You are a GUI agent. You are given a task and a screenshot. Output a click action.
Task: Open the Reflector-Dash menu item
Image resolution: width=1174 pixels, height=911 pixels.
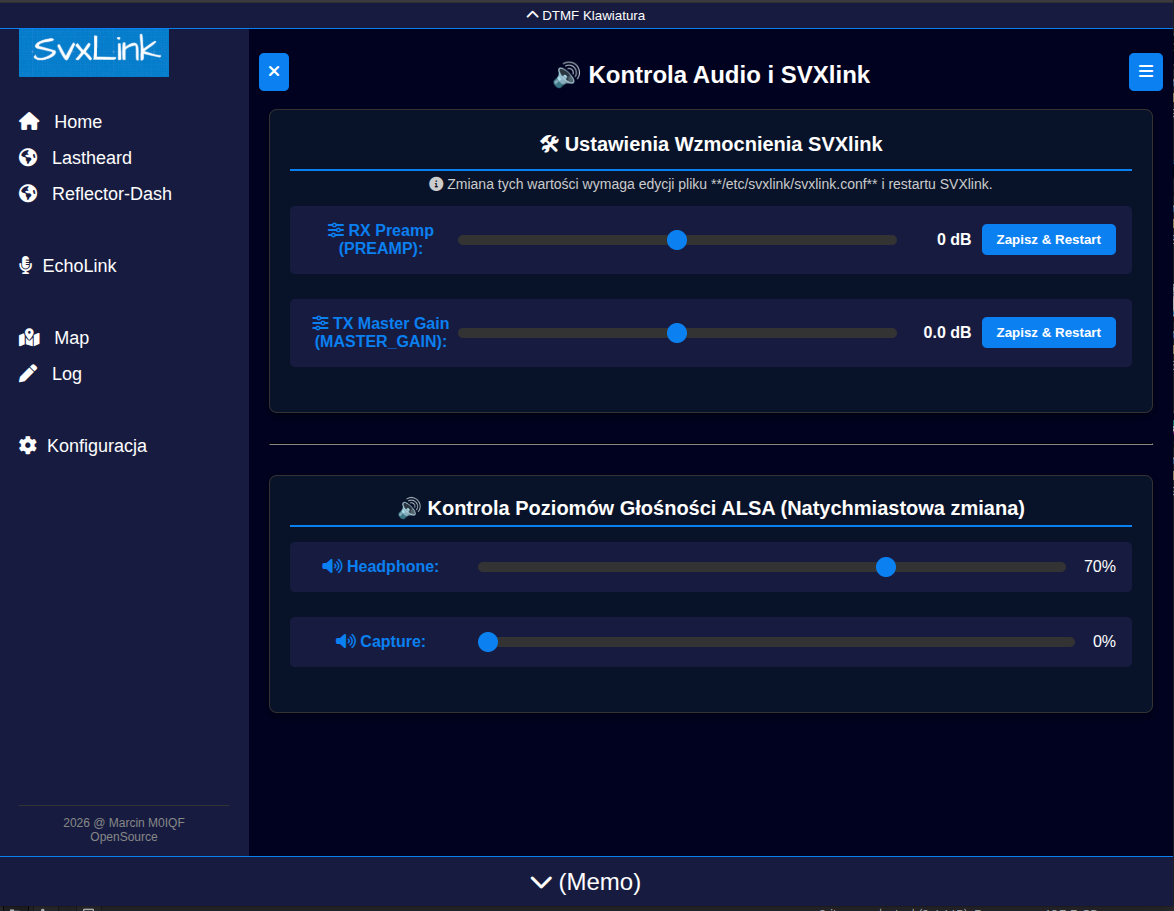[111, 194]
